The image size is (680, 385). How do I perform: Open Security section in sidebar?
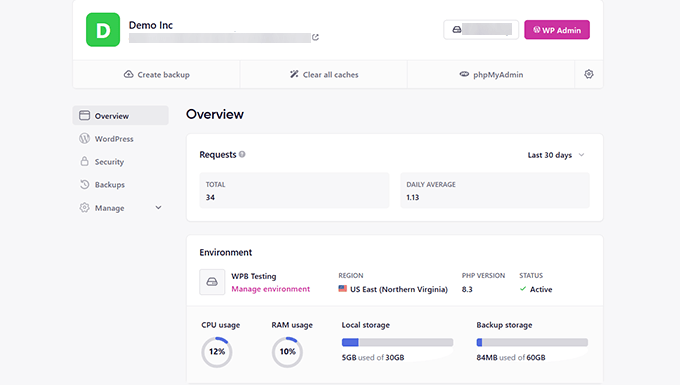point(121,162)
